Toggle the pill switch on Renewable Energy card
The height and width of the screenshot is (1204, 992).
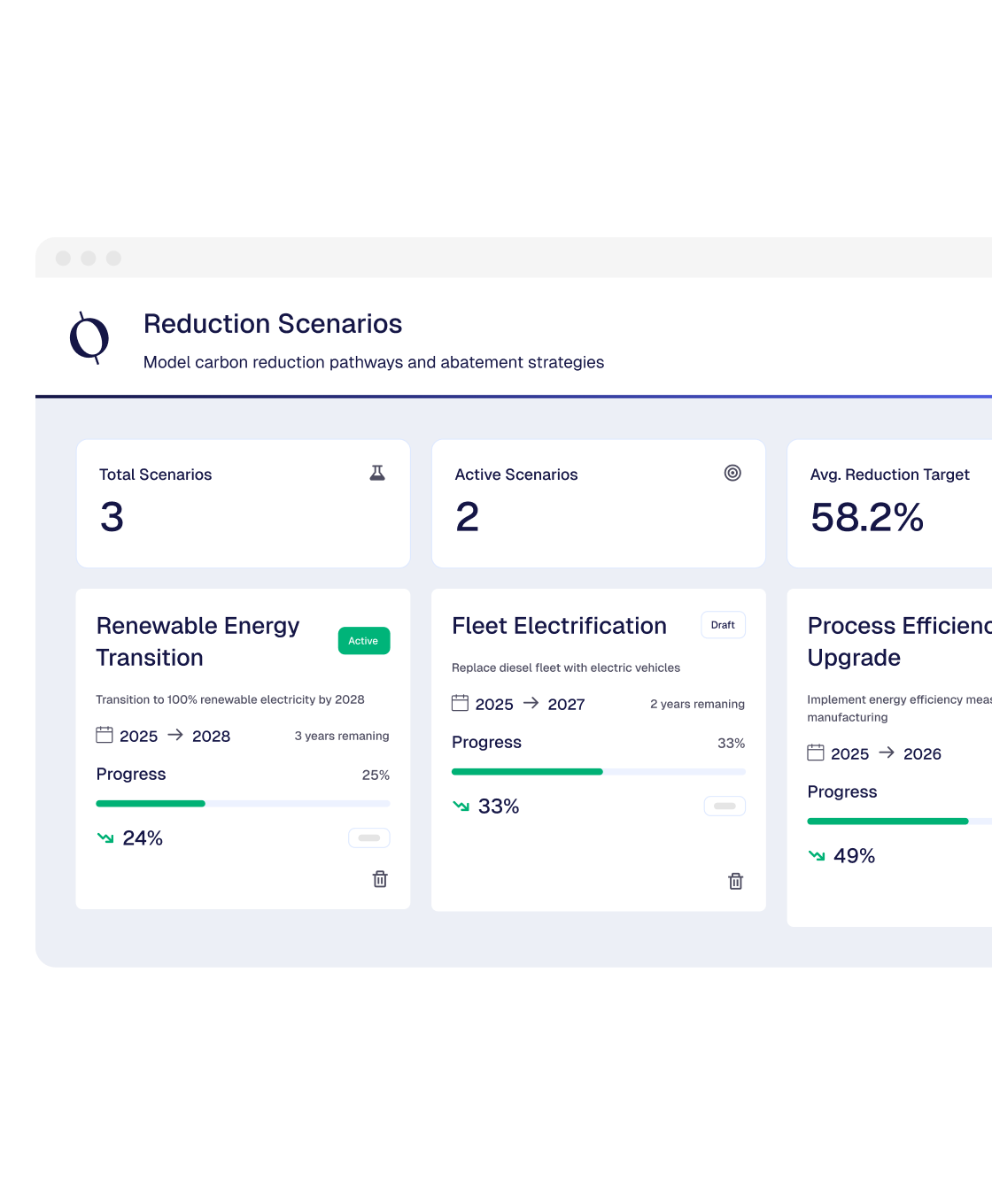[x=369, y=837]
